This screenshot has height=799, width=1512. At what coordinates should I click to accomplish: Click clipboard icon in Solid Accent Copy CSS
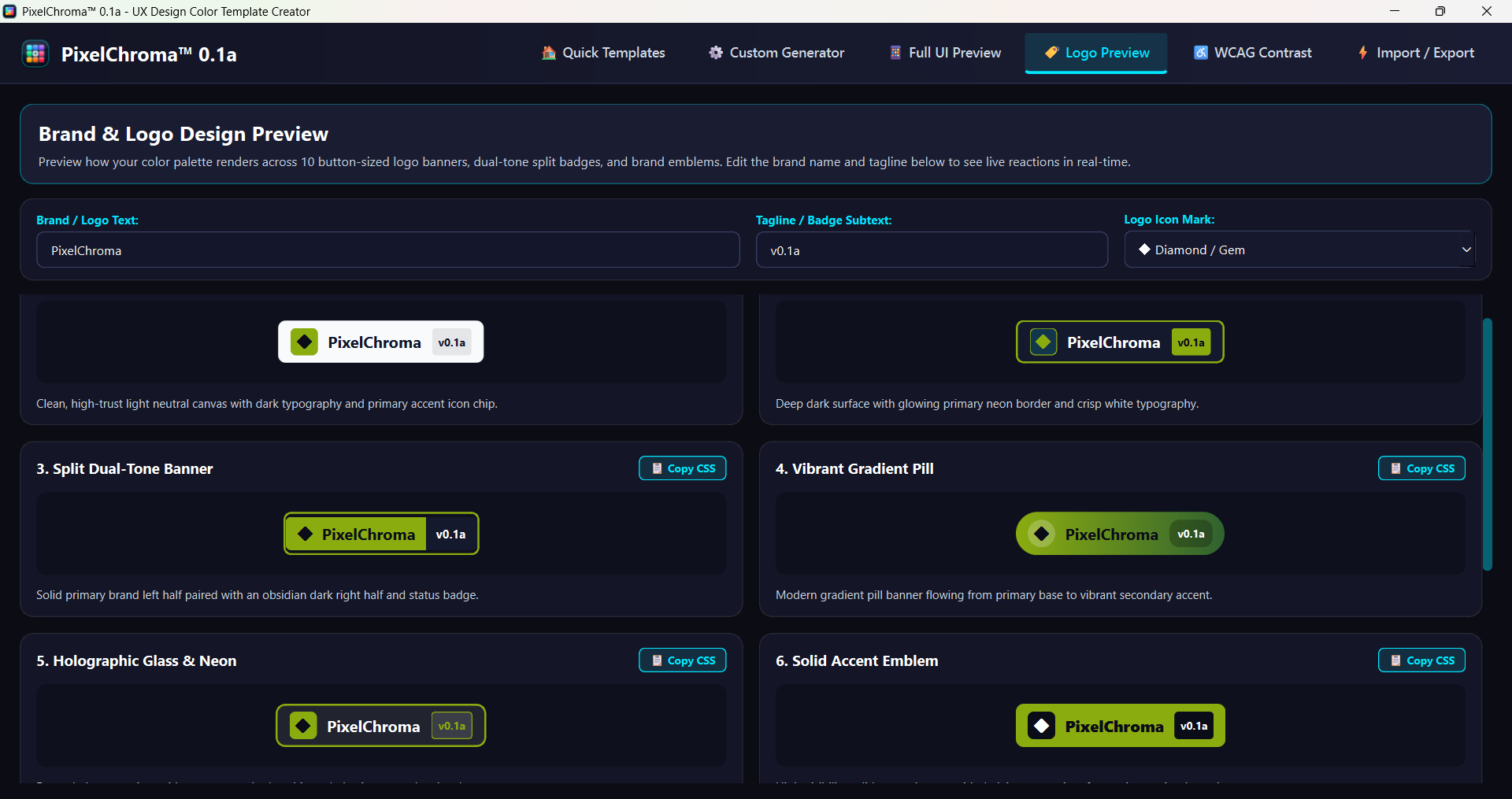click(1396, 660)
